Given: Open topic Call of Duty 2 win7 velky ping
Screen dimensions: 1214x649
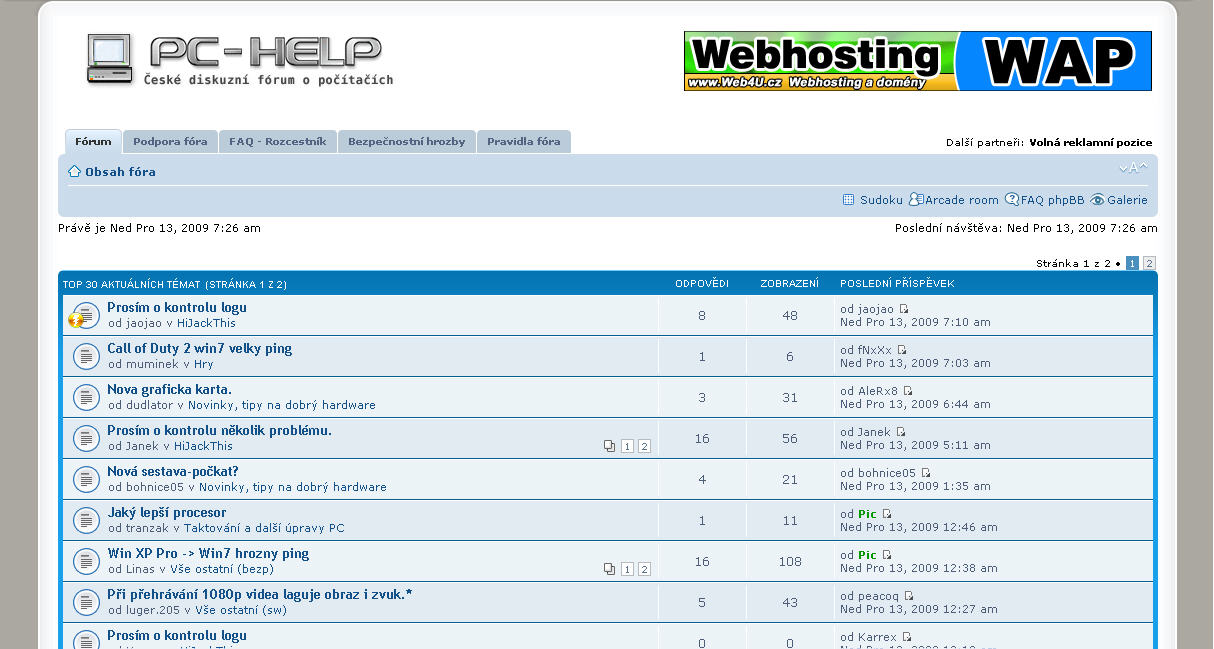Looking at the screenshot, I should point(199,349).
